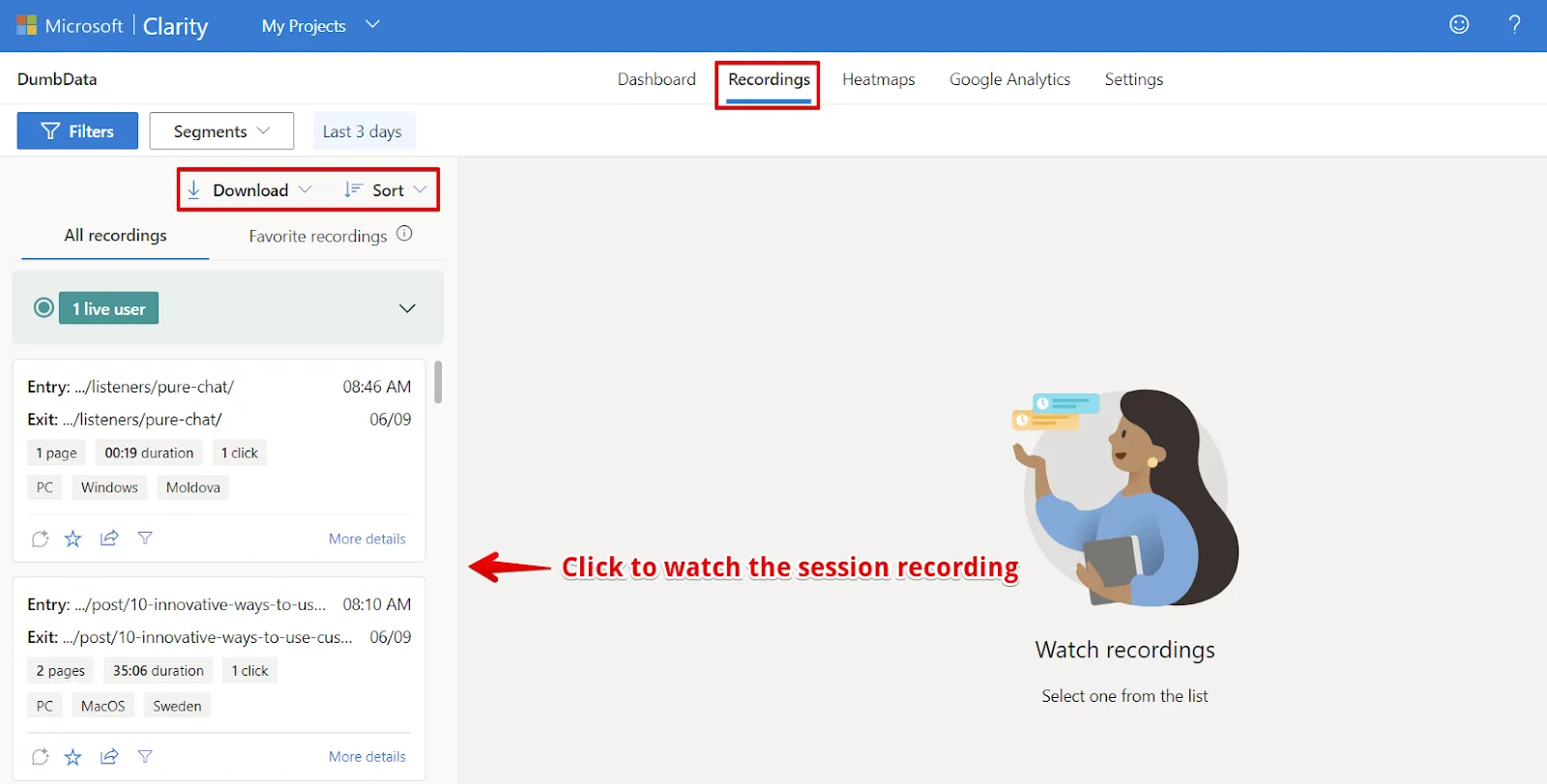The width and height of the screenshot is (1547, 784).
Task: Open More details for the 10-innovative-ways recording
Action: coord(366,757)
